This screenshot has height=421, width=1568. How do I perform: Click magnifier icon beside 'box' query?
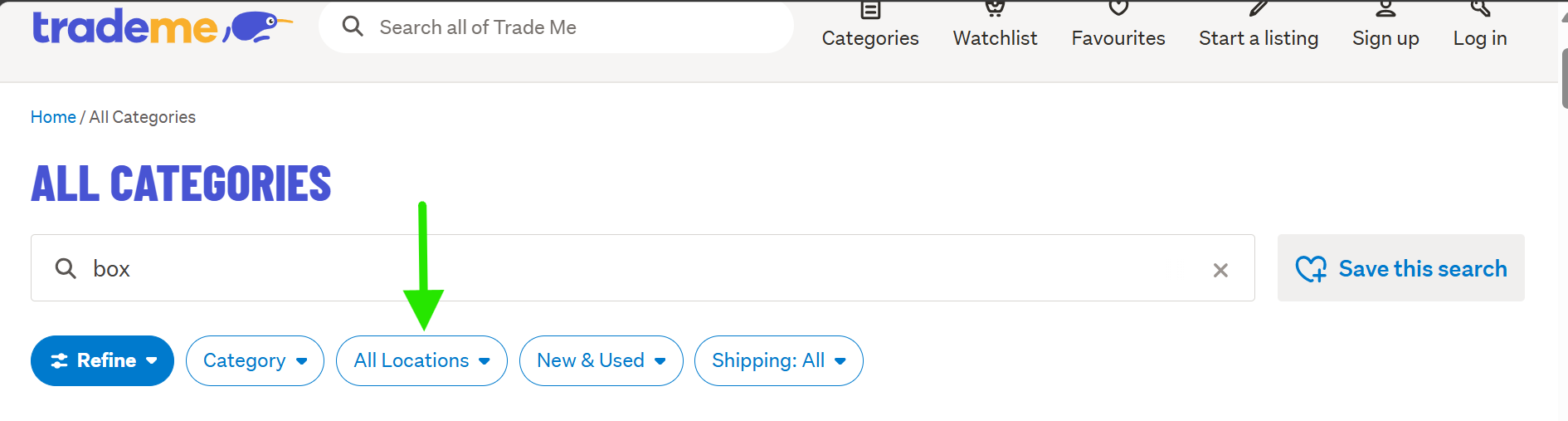pyautogui.click(x=66, y=268)
